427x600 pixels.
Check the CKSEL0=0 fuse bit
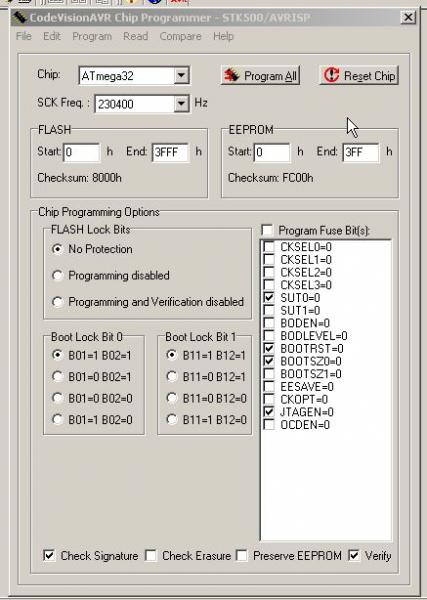tap(269, 247)
